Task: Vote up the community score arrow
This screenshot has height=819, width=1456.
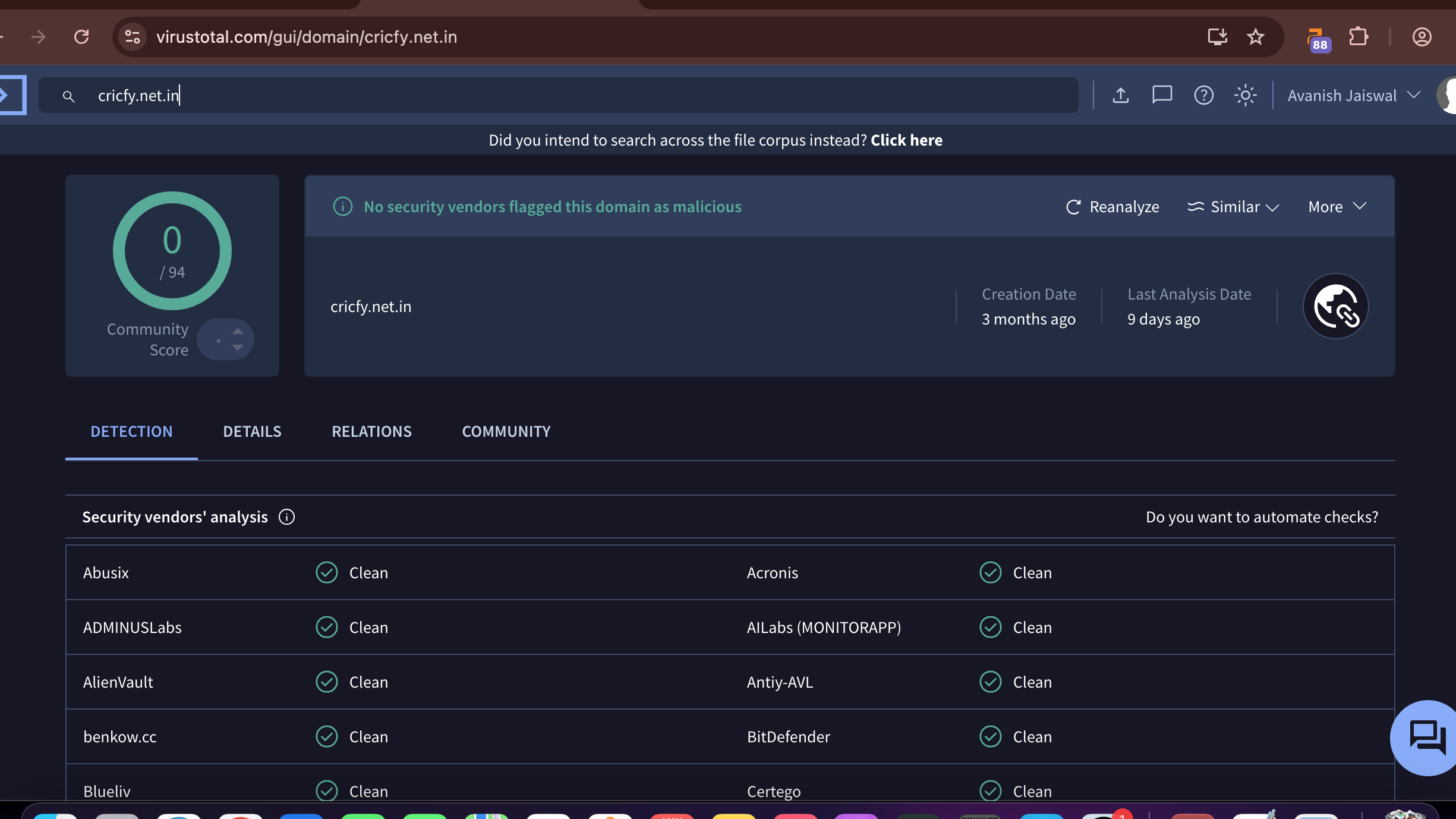Action: 238,331
